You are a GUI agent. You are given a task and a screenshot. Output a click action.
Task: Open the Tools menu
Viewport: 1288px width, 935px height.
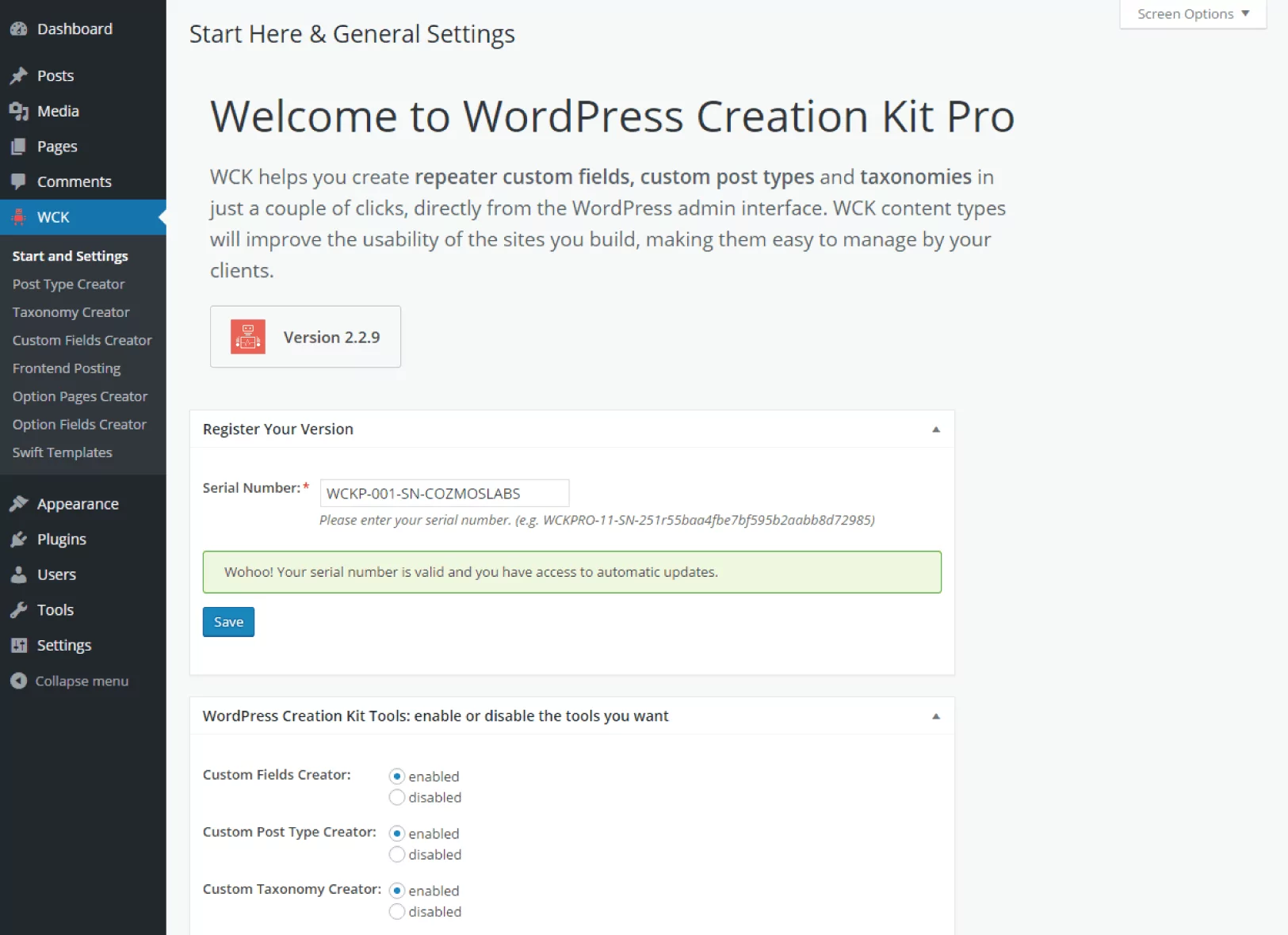pyautogui.click(x=83, y=610)
